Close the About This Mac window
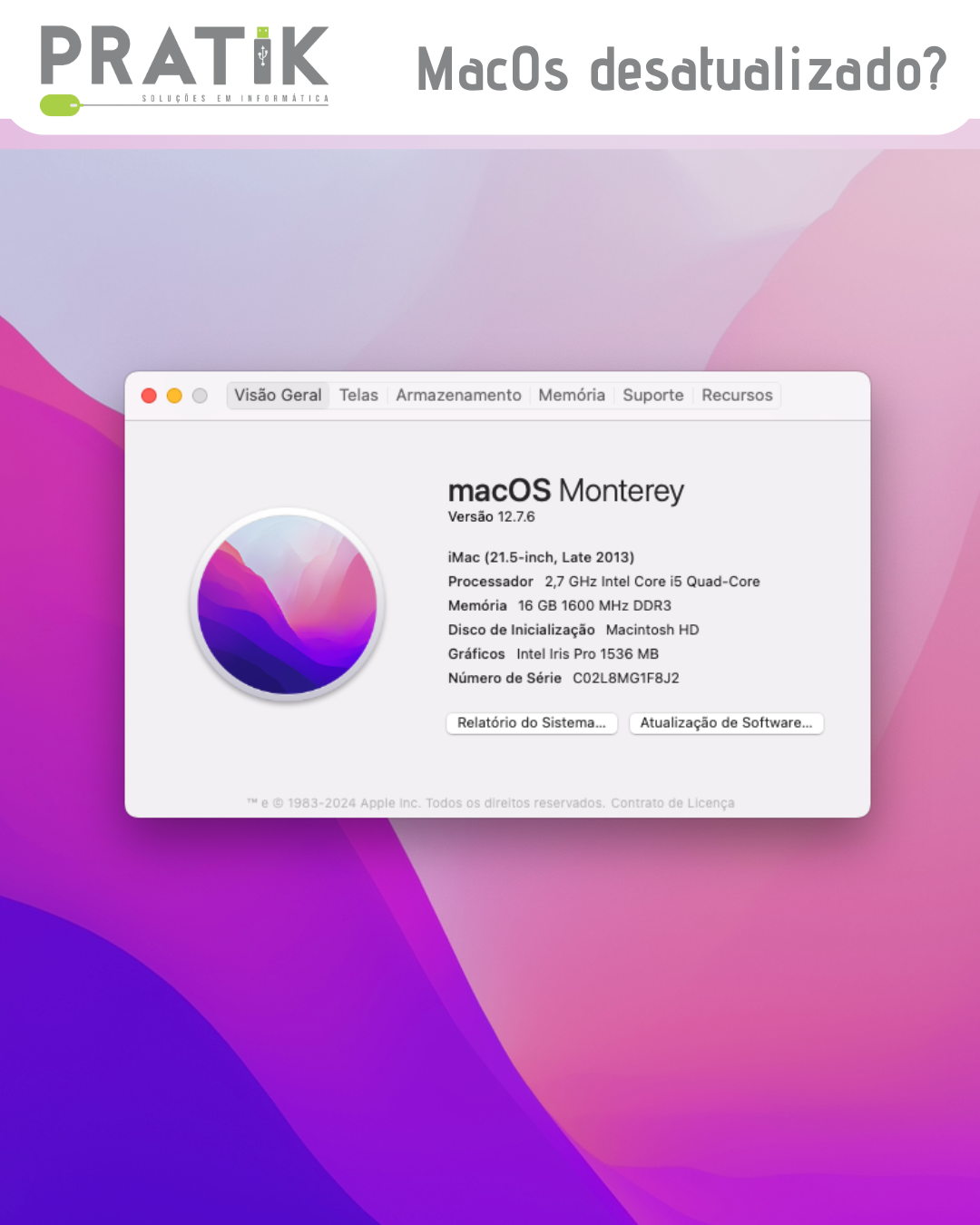980x1225 pixels. coord(150,396)
